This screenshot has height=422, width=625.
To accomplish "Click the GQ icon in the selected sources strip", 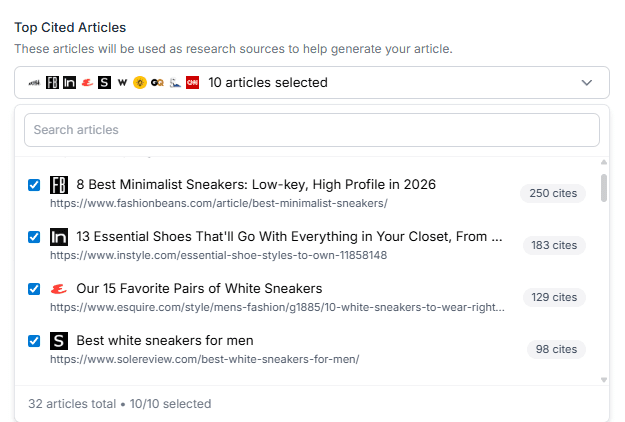I will [x=157, y=83].
